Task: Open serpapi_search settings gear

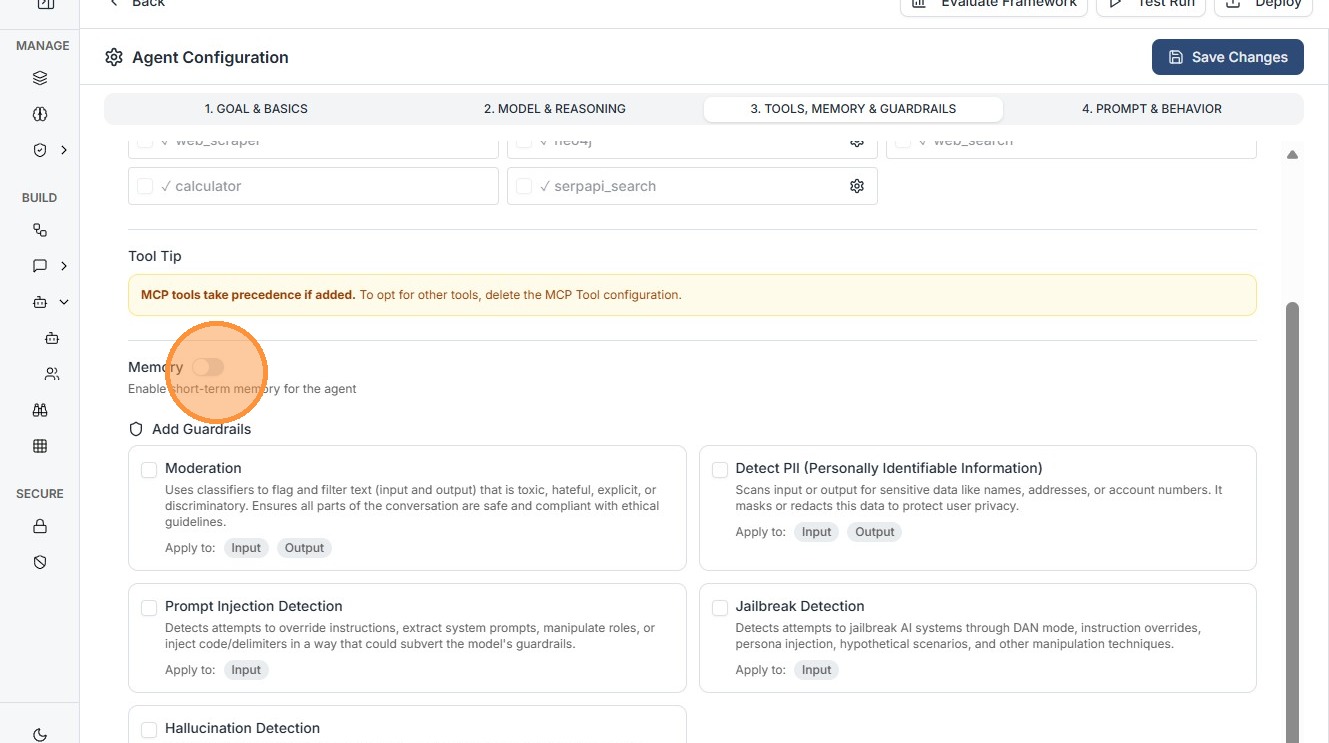Action: point(857,186)
